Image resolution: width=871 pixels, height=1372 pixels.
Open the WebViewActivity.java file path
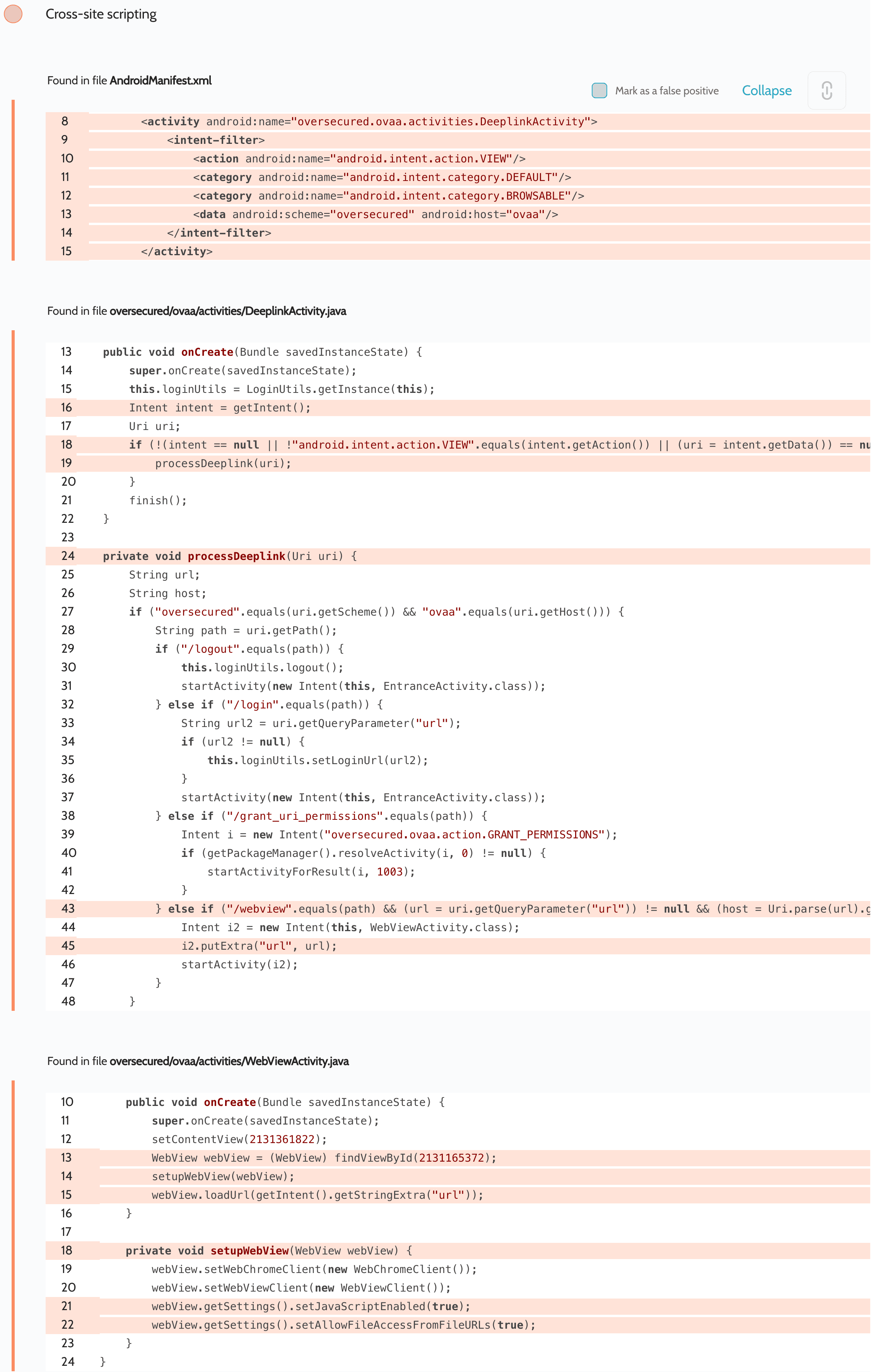[x=229, y=1061]
